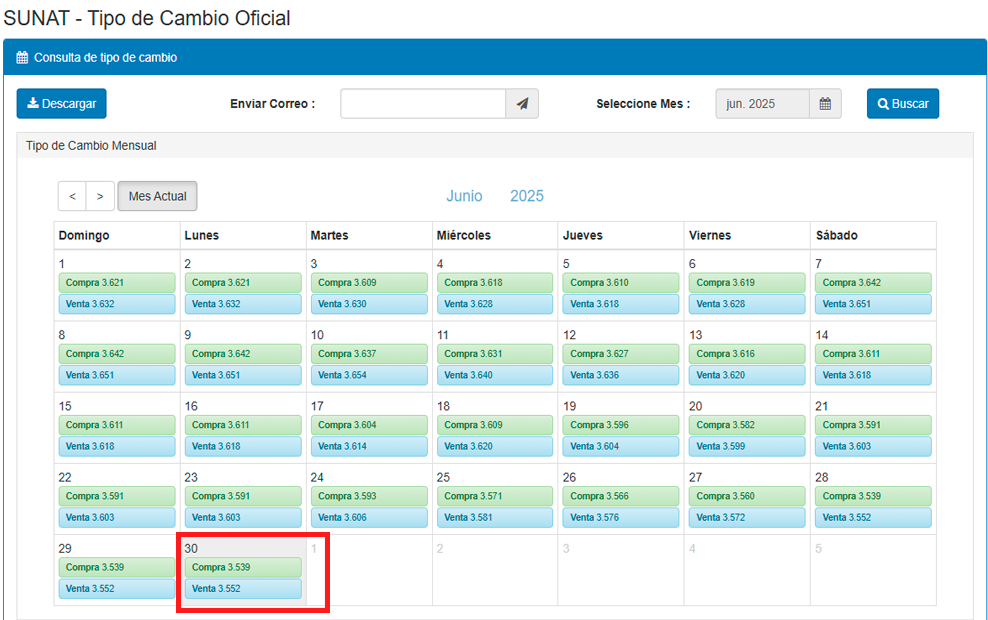Select Compra 3.631 on day 11
This screenshot has width=988, height=620.
click(495, 353)
